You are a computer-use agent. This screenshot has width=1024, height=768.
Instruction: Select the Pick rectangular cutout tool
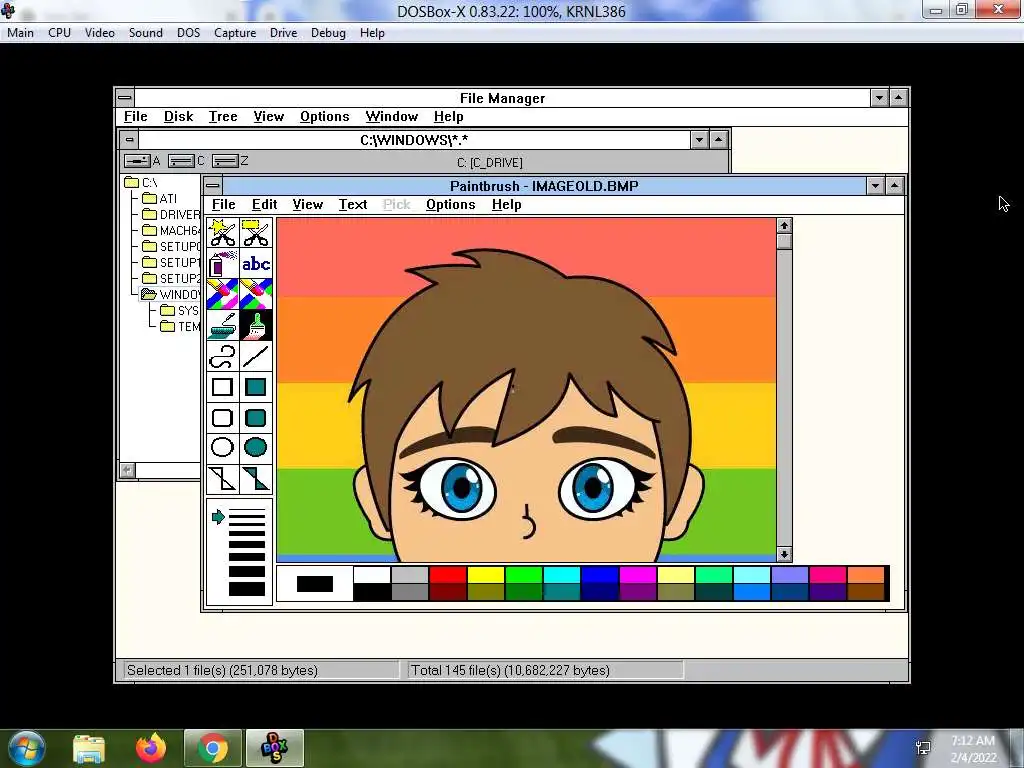tap(255, 233)
